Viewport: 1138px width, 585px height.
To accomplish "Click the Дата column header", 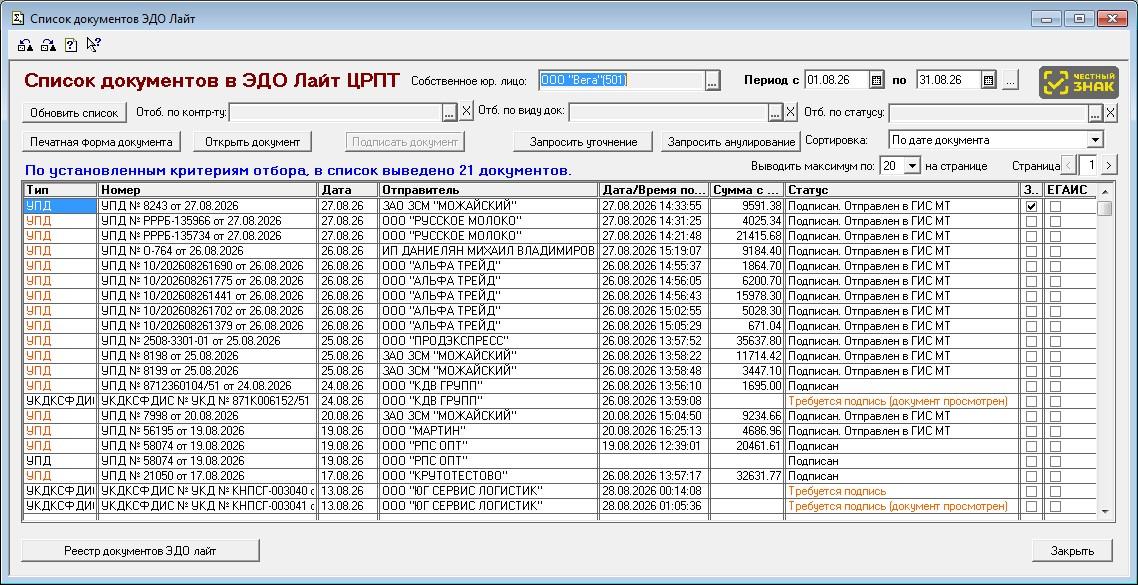I will [x=348, y=190].
